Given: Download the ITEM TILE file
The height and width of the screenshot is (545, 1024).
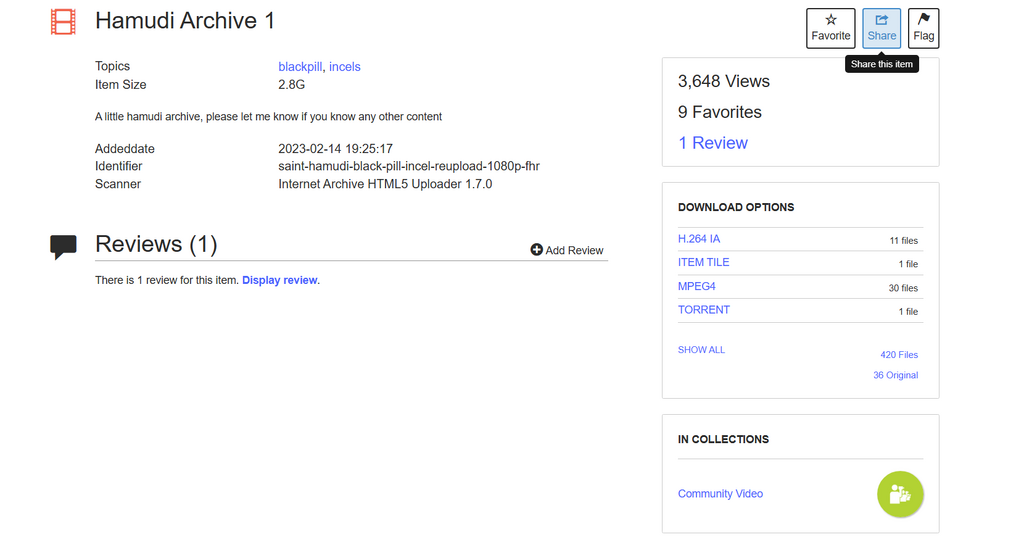Looking at the screenshot, I should [x=703, y=262].
